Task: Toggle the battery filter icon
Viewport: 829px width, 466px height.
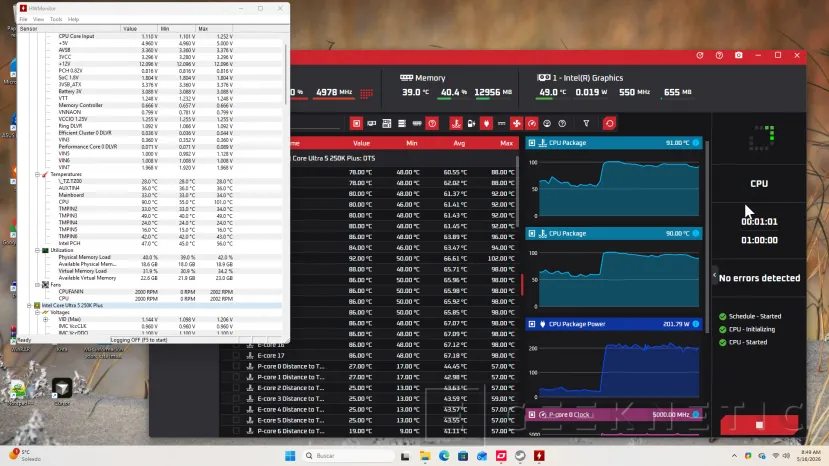Action: click(x=471, y=123)
